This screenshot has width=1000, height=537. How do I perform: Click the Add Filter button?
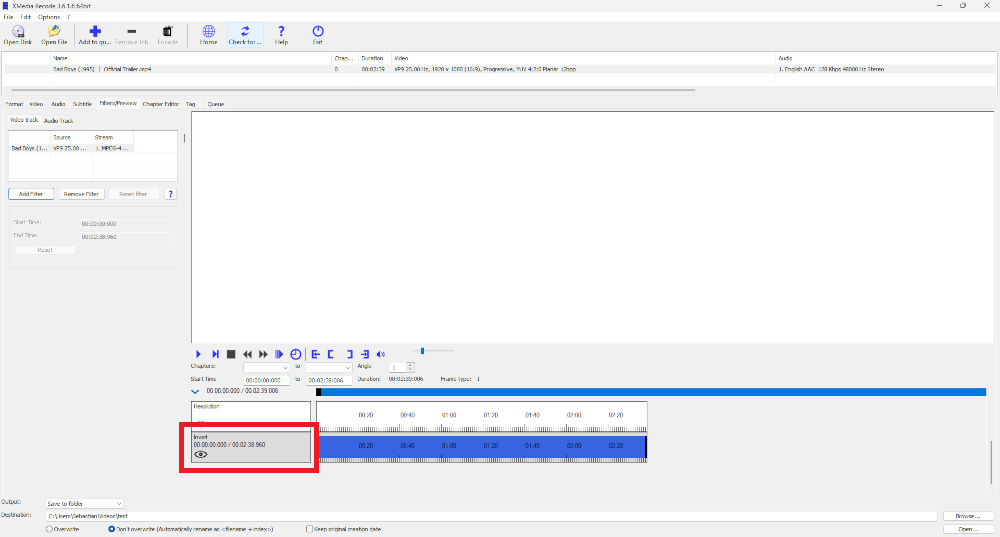pos(31,194)
